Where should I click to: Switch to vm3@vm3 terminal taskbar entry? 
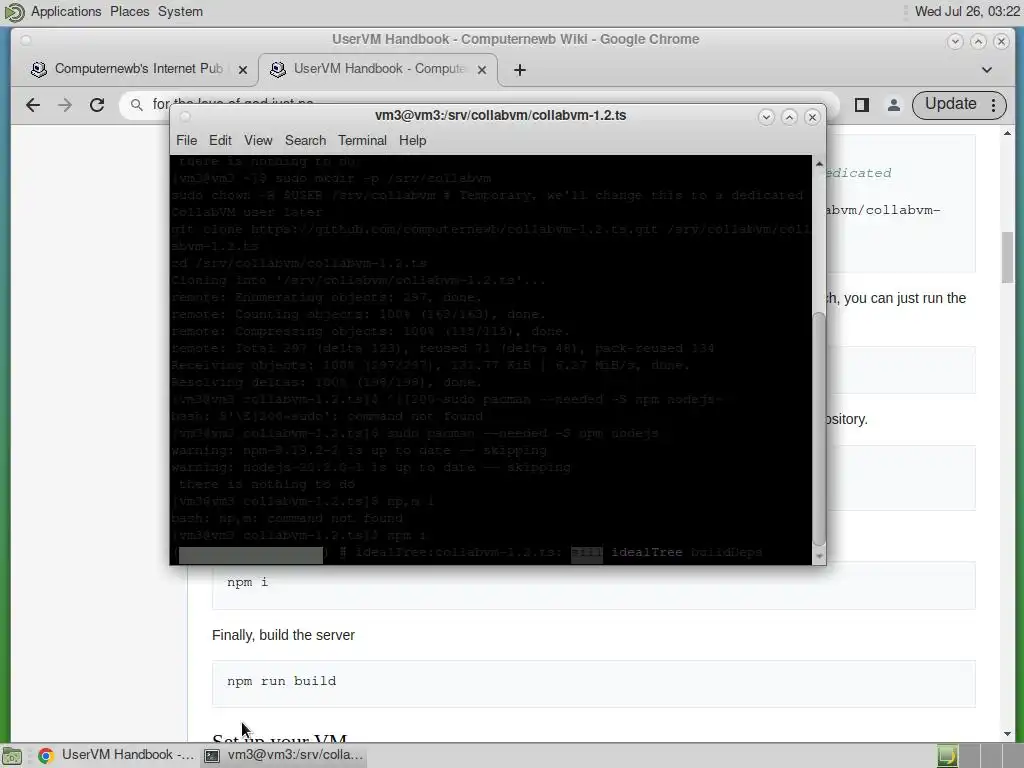(283, 755)
